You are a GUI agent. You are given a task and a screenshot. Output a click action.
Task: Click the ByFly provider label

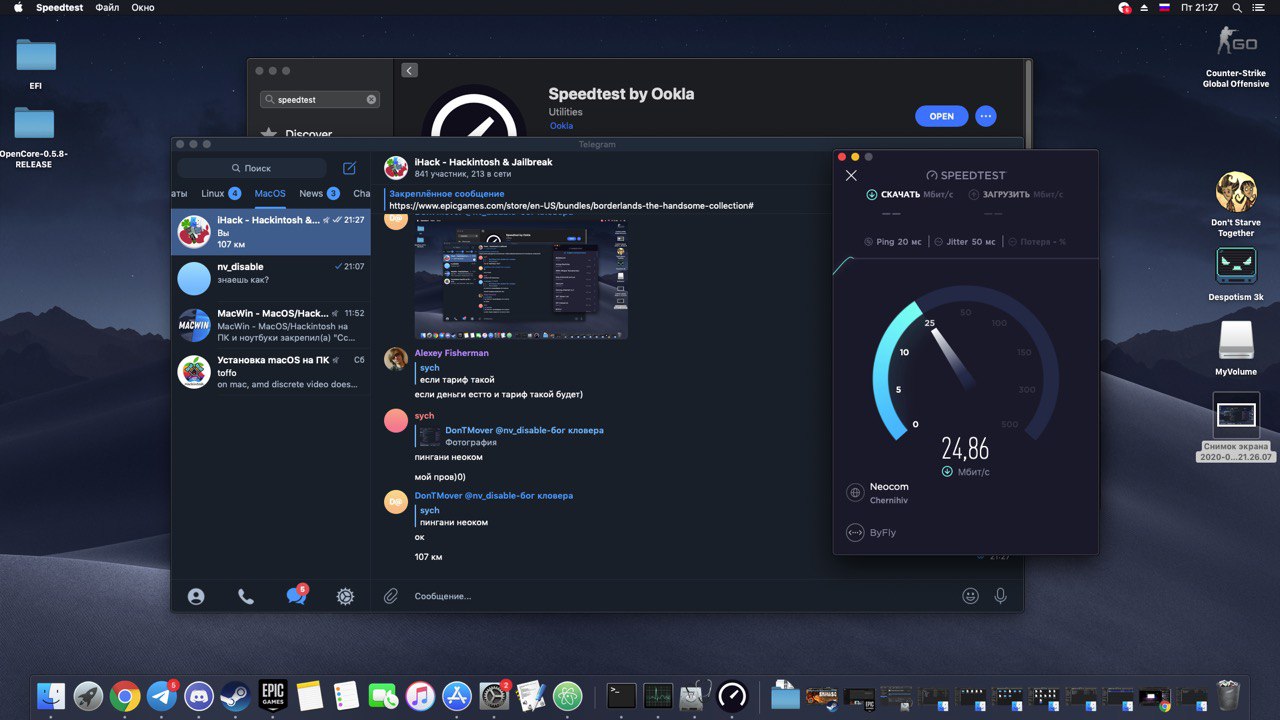point(883,533)
